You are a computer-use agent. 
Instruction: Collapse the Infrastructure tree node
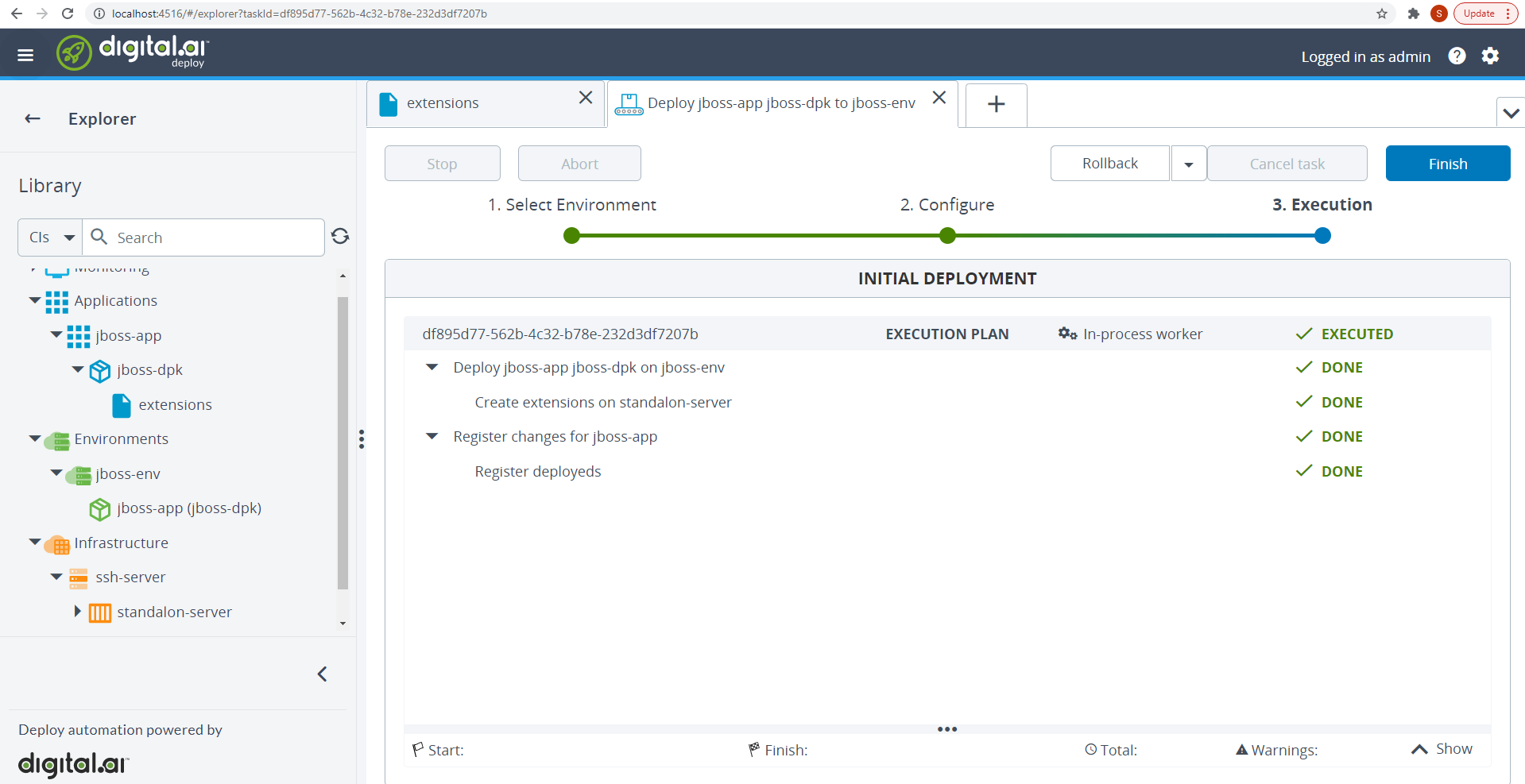tap(34, 542)
